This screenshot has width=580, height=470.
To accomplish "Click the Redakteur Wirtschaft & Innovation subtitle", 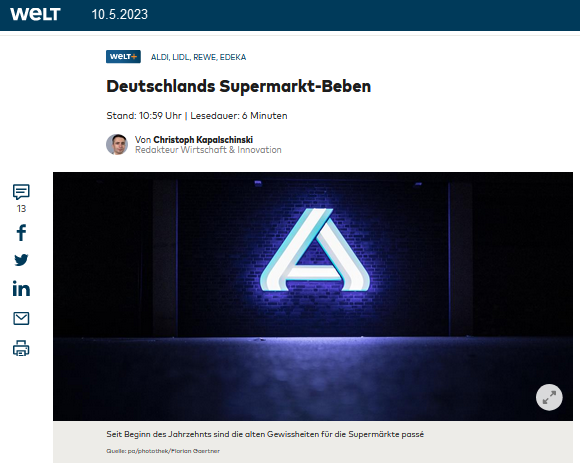I will click(x=208, y=150).
